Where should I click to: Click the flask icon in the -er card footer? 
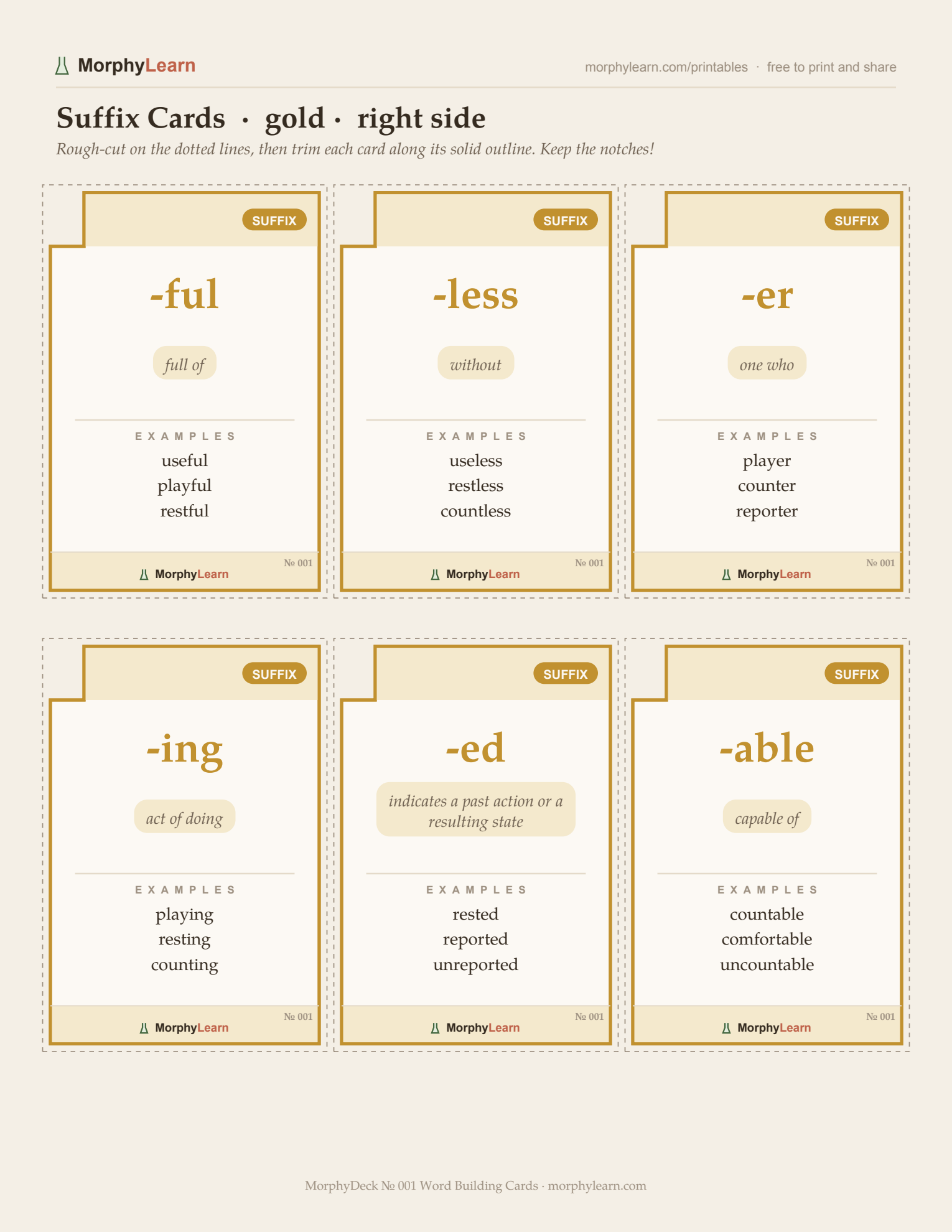pyautogui.click(x=726, y=574)
